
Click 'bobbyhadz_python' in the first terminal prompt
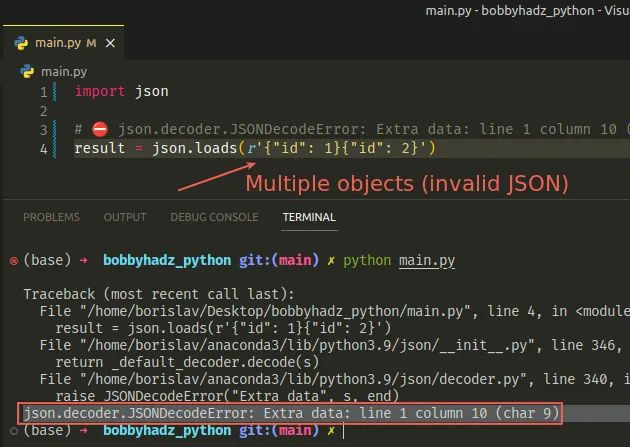click(167, 261)
